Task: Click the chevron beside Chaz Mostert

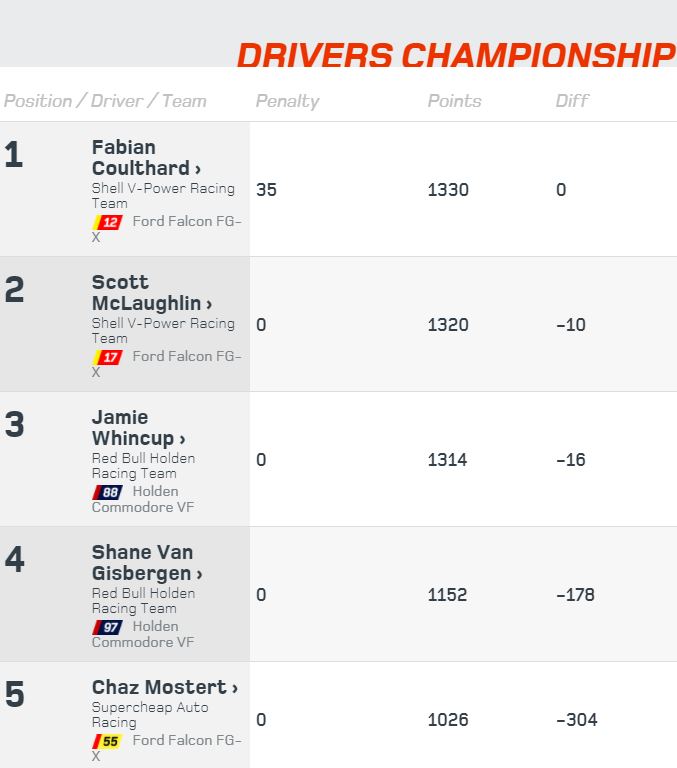Action: tap(235, 689)
